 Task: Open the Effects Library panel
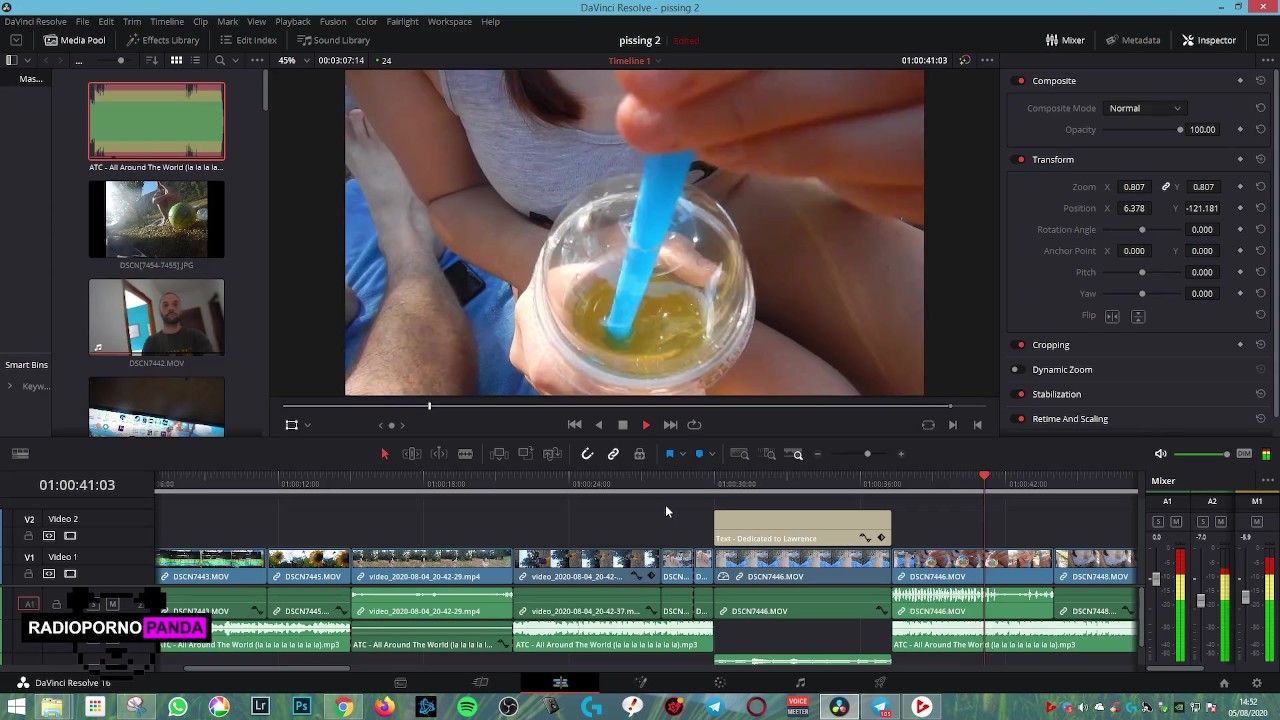pos(163,40)
